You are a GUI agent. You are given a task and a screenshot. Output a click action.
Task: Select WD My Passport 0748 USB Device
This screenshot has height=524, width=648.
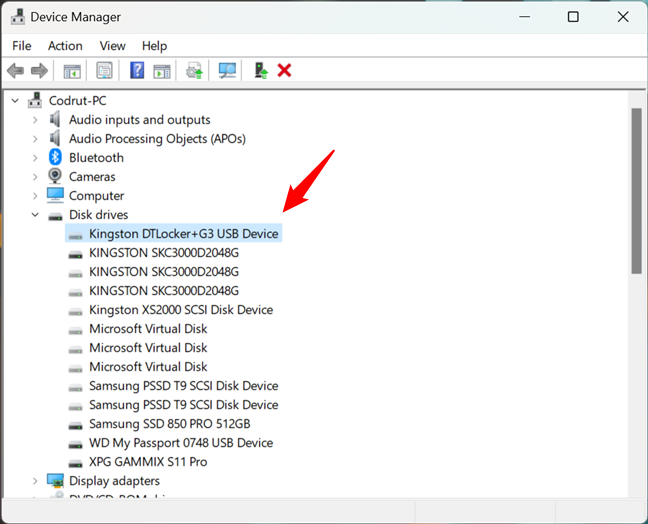pos(181,443)
